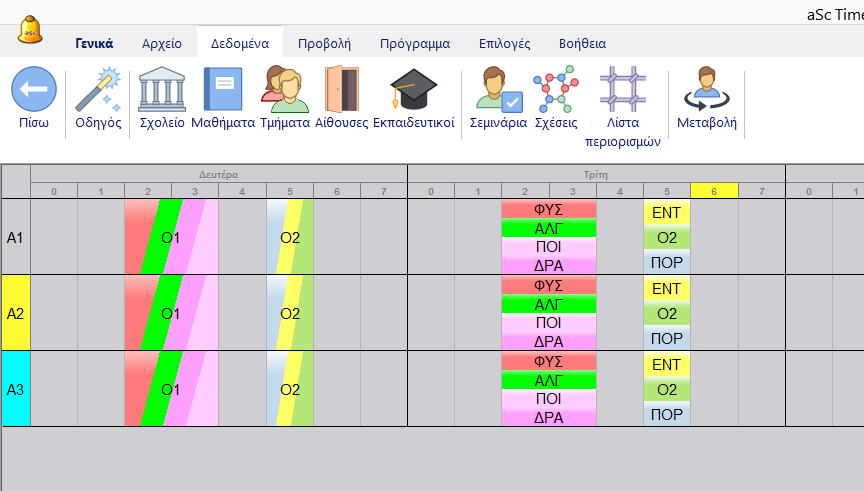Open Αίθουσες classrooms door icon

pos(342,90)
